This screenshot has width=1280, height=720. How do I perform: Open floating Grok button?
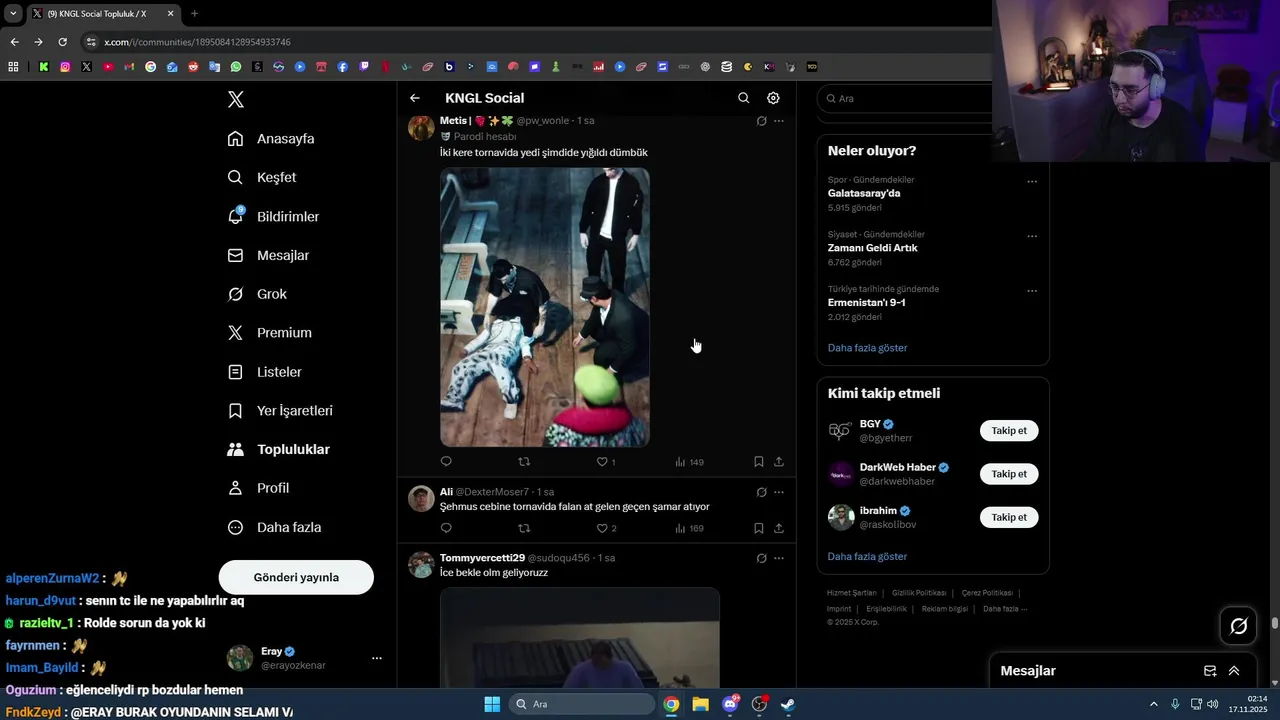1239,626
